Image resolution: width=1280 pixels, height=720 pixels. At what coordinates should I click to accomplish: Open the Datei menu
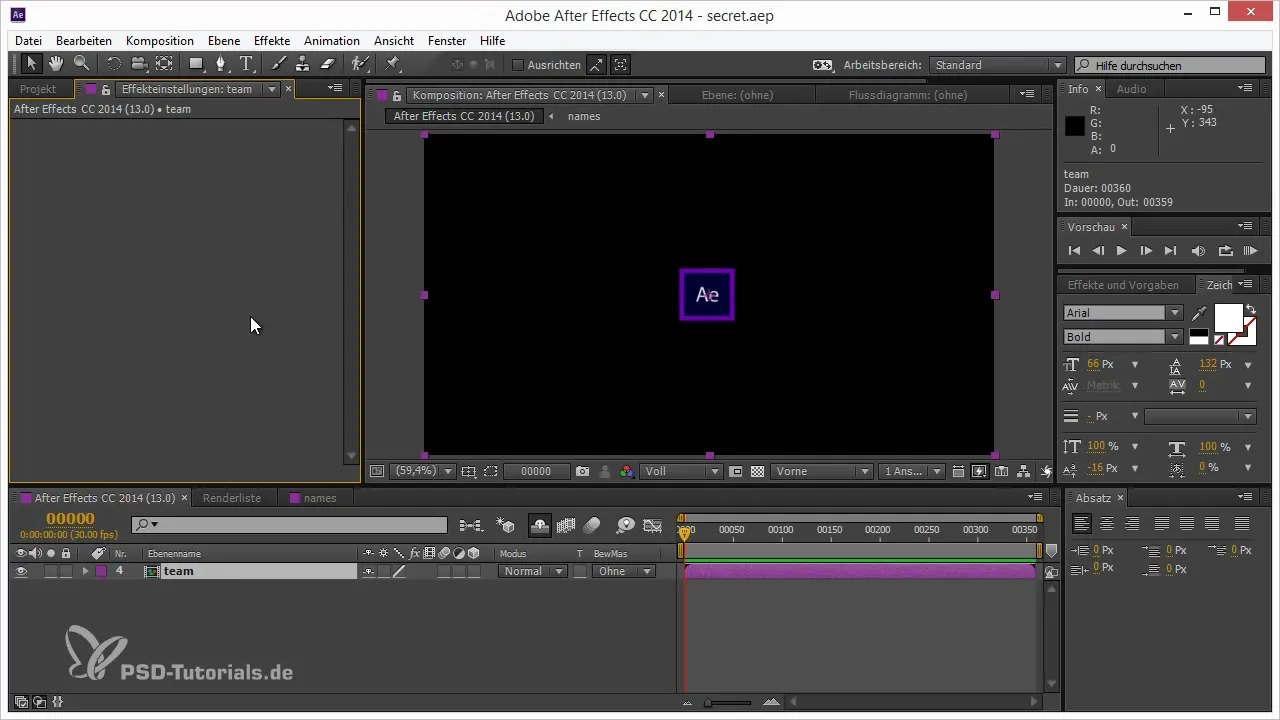pyautogui.click(x=28, y=41)
